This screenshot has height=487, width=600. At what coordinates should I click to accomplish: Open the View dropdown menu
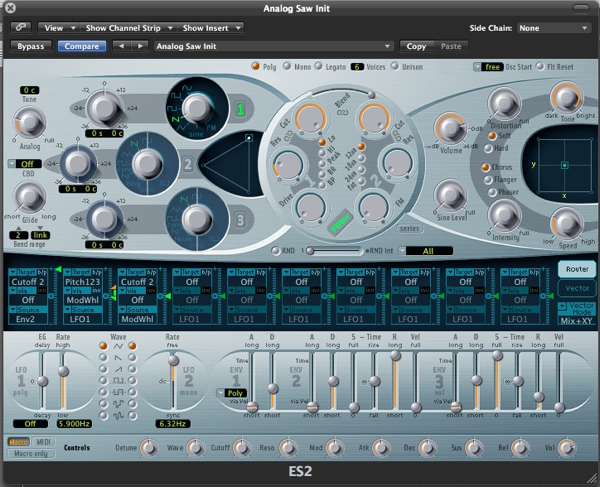point(59,28)
